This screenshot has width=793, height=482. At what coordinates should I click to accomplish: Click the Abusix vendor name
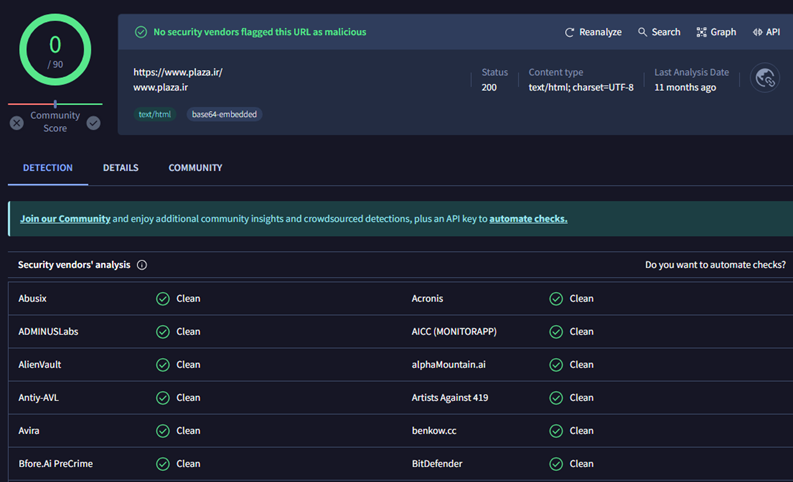(x=32, y=298)
